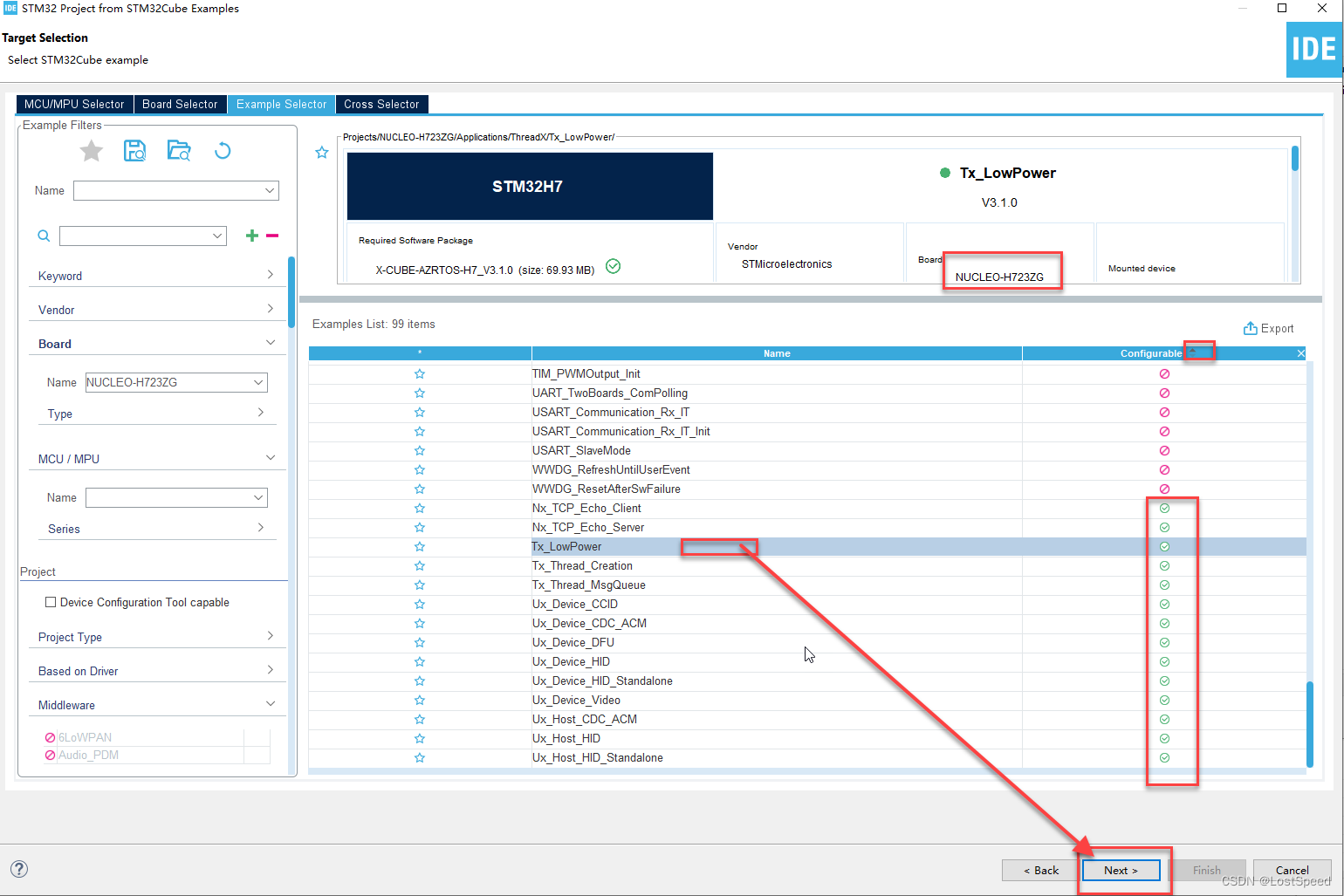Star the TIM_PWMOutput_Init example
Screen dimensions: 1344x896
point(420,373)
